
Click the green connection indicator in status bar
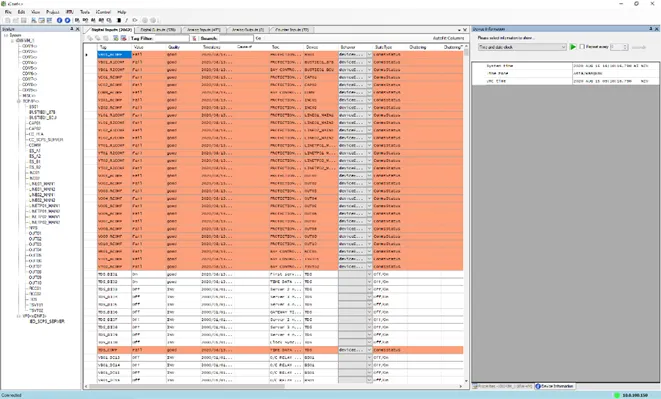point(617,395)
